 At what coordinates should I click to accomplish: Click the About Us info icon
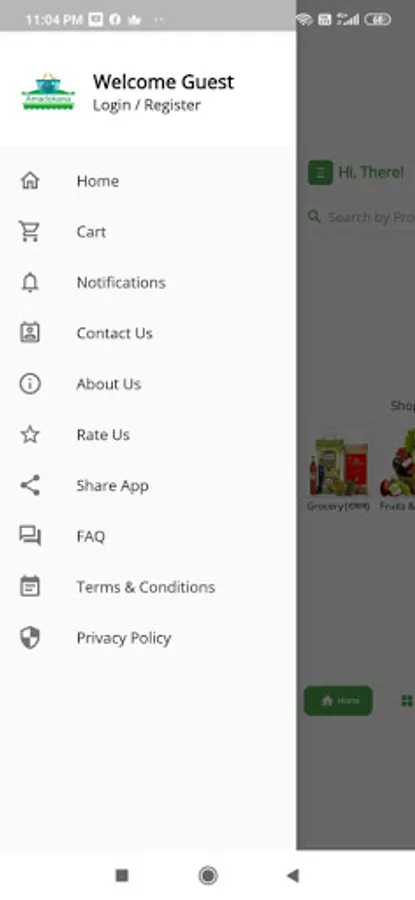[30, 383]
